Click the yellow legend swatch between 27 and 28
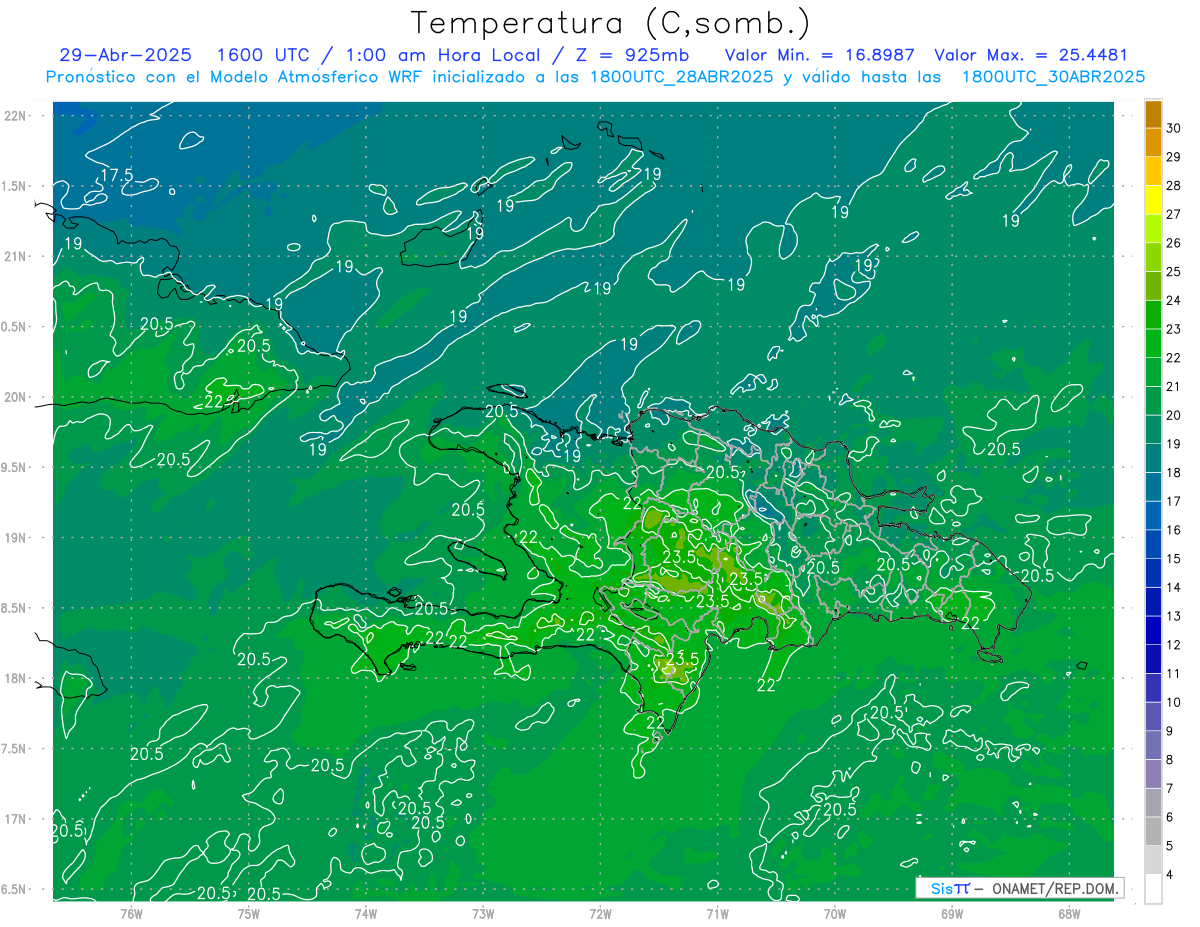1200x927 pixels. [x=1153, y=200]
